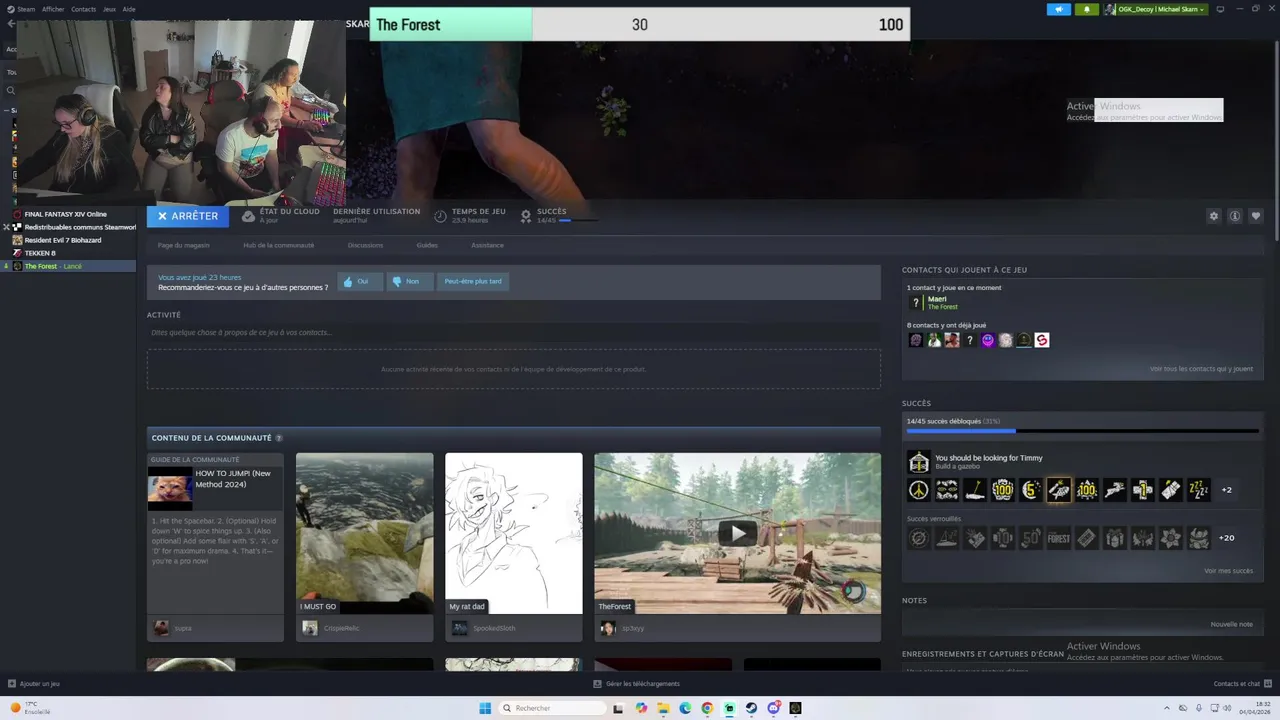
Task: Select TEKKEN 8 in library
Action: (40, 253)
